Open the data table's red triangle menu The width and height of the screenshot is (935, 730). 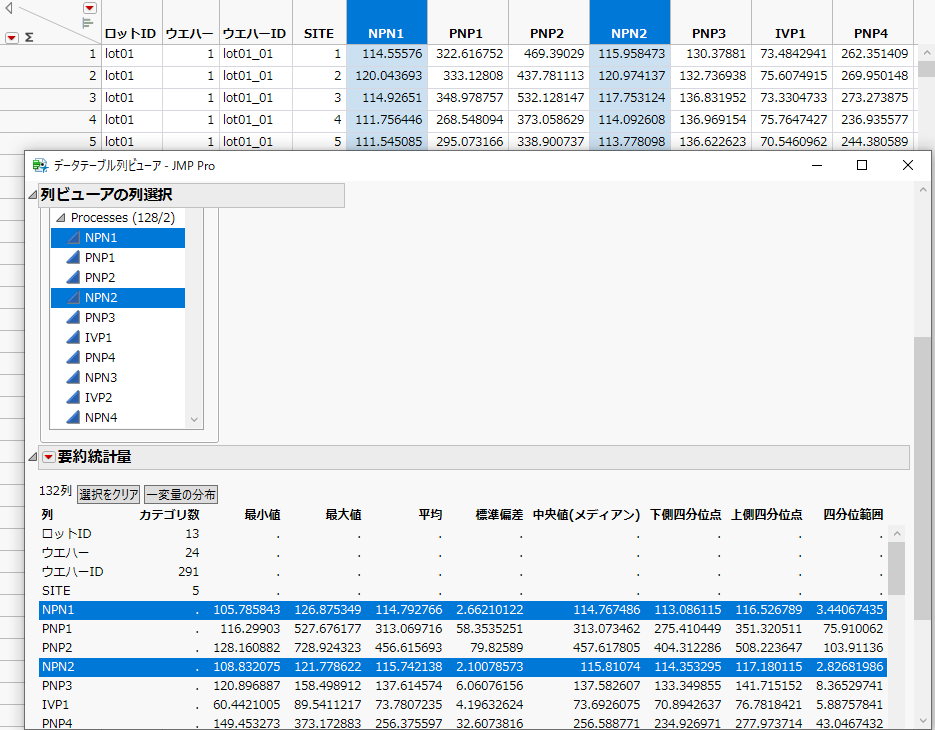pyautogui.click(x=89, y=8)
